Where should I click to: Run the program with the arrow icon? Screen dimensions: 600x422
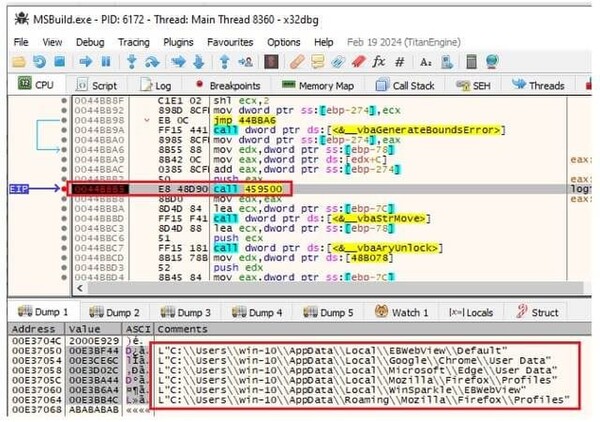pyautogui.click(x=86, y=61)
